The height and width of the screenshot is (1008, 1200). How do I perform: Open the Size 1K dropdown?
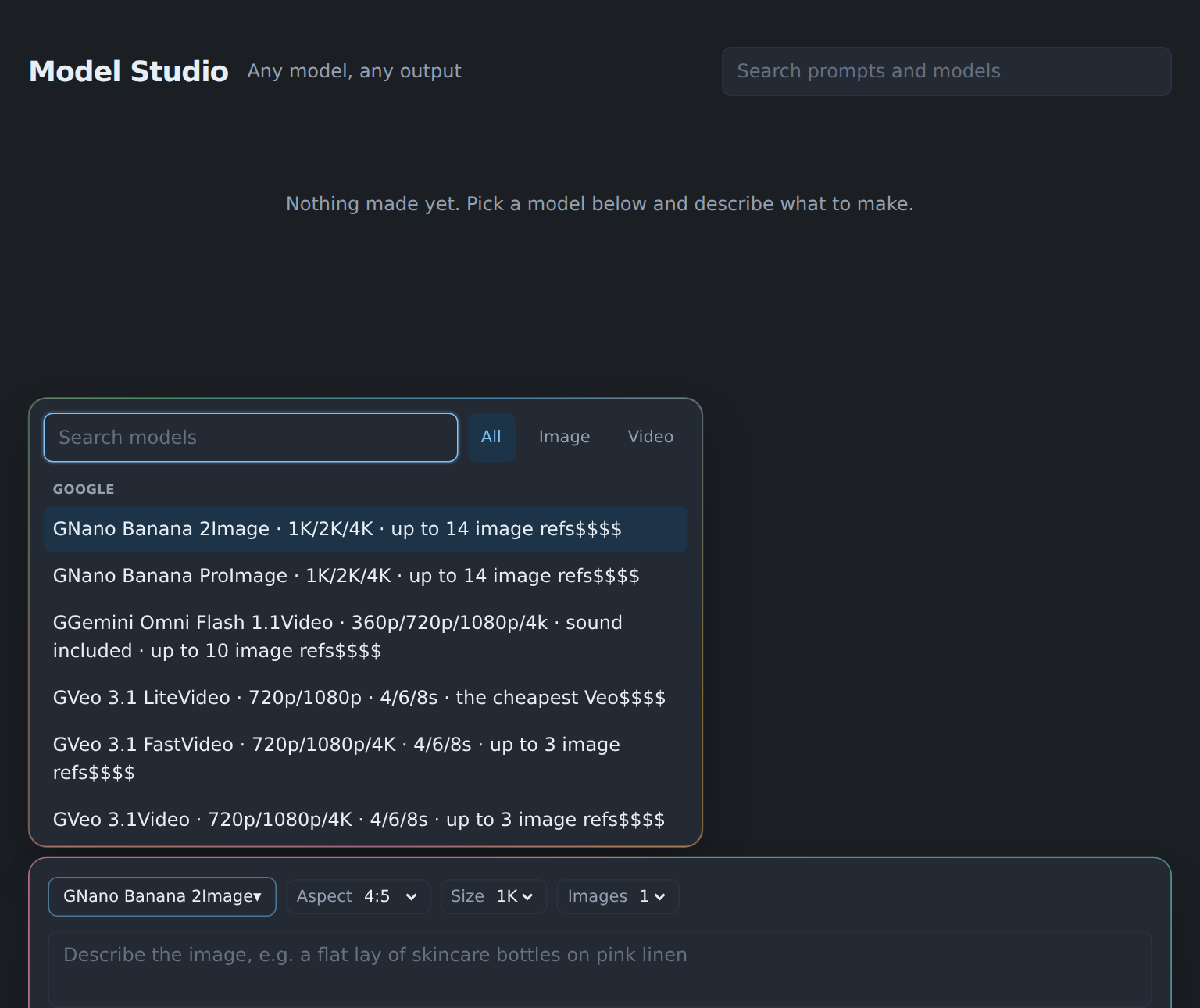[493, 896]
